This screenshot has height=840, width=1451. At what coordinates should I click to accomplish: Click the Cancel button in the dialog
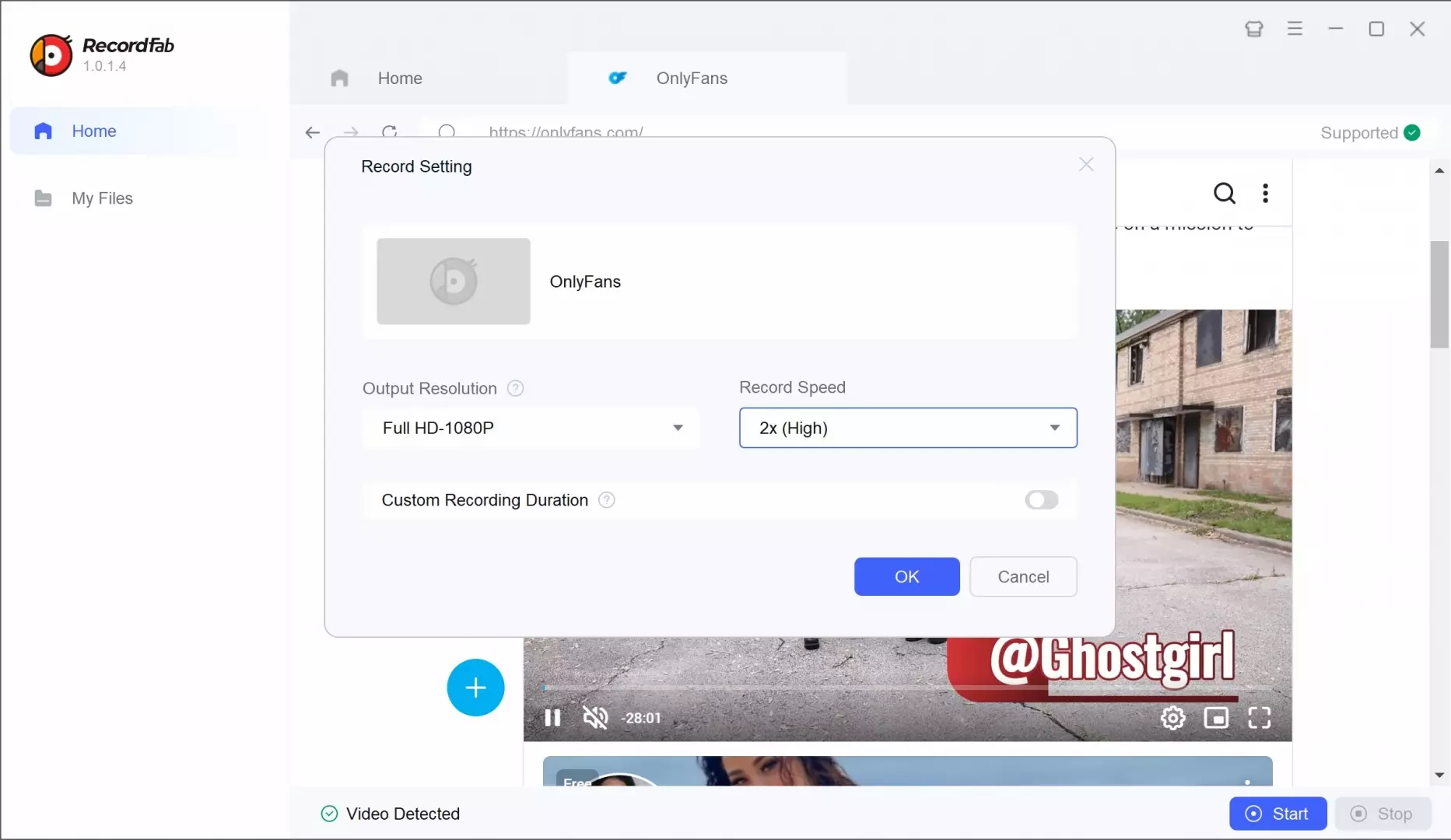(x=1023, y=577)
